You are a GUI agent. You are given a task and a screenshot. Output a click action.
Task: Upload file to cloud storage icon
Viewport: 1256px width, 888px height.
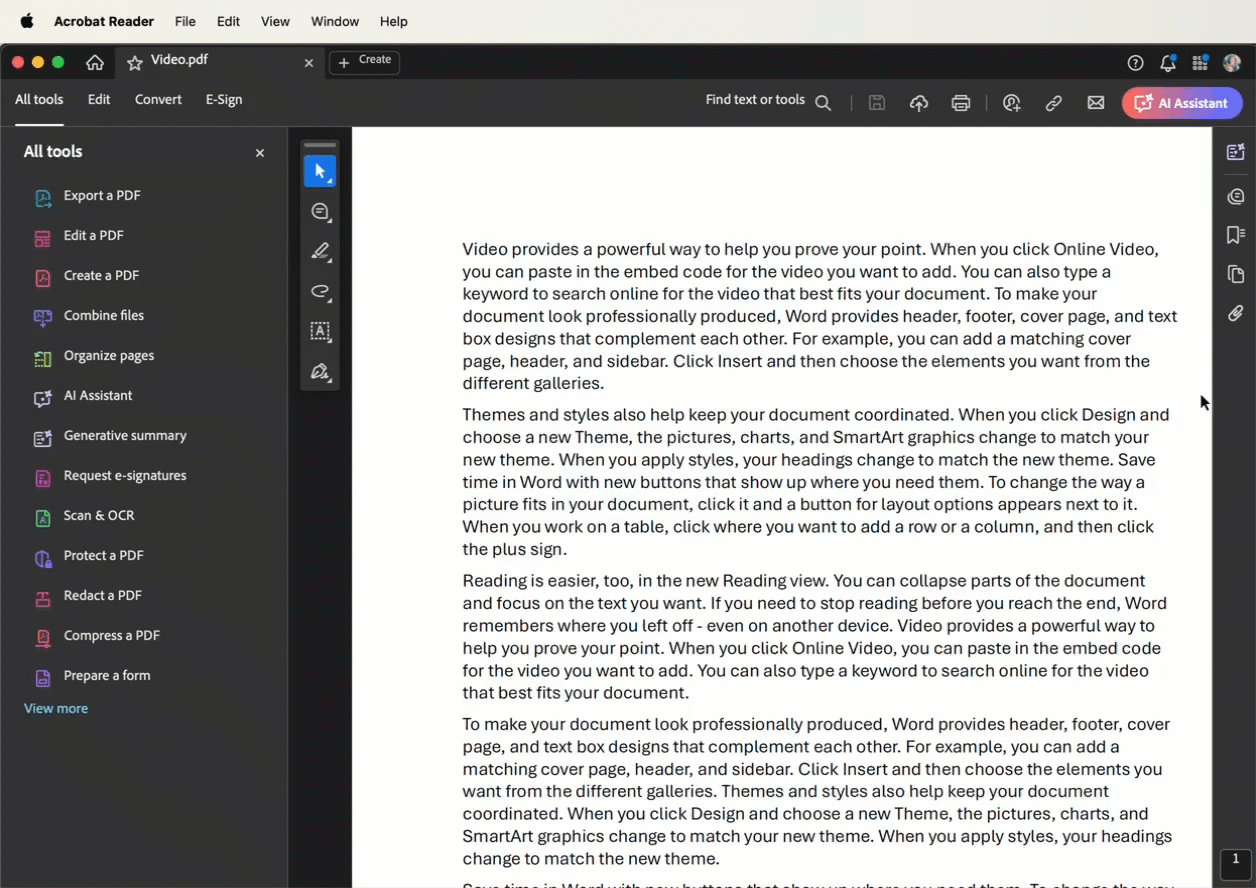[x=919, y=103]
